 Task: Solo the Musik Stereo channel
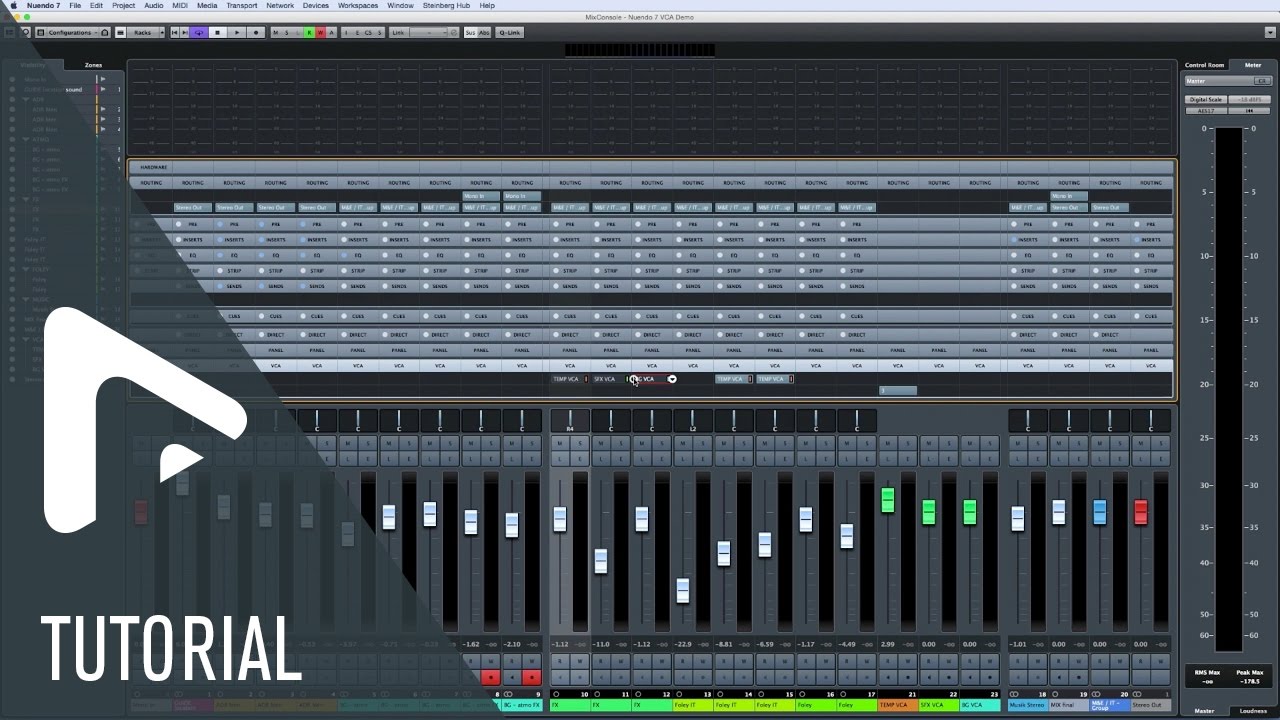tap(1038, 443)
